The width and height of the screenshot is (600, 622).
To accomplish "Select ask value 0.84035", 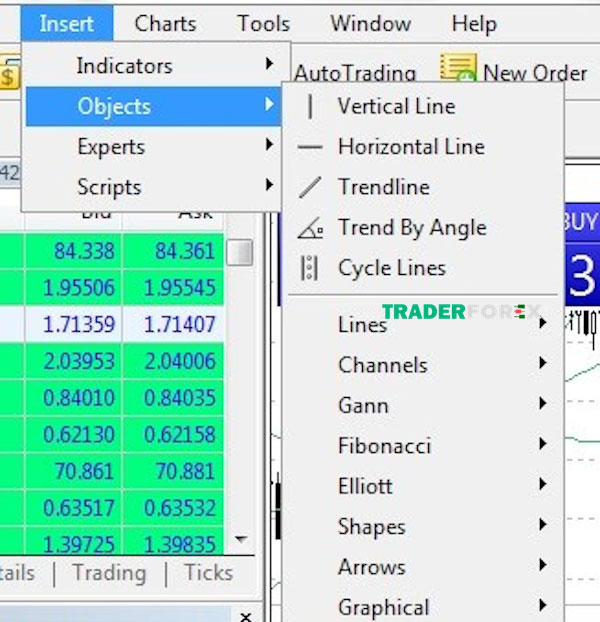I will click(x=180, y=398).
